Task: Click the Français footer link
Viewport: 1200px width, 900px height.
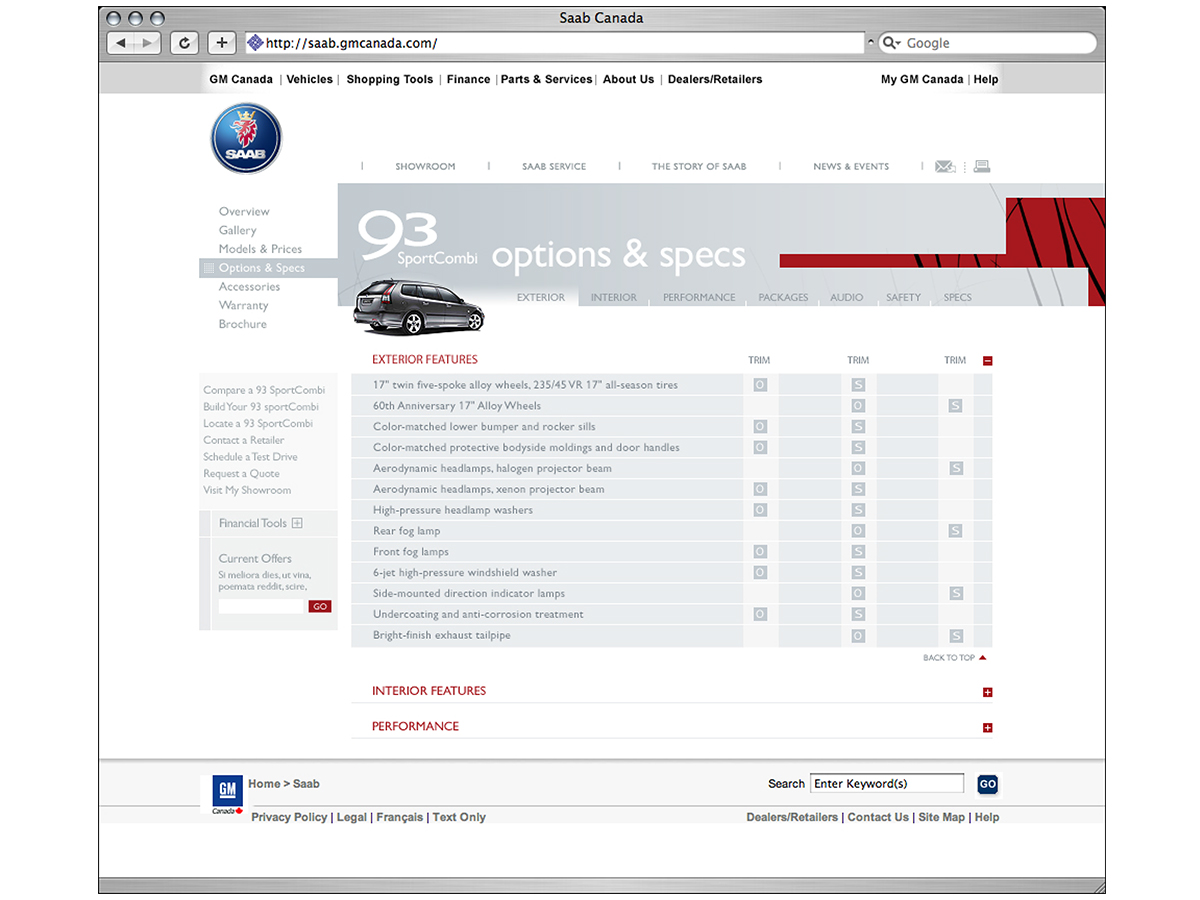Action: coord(400,817)
